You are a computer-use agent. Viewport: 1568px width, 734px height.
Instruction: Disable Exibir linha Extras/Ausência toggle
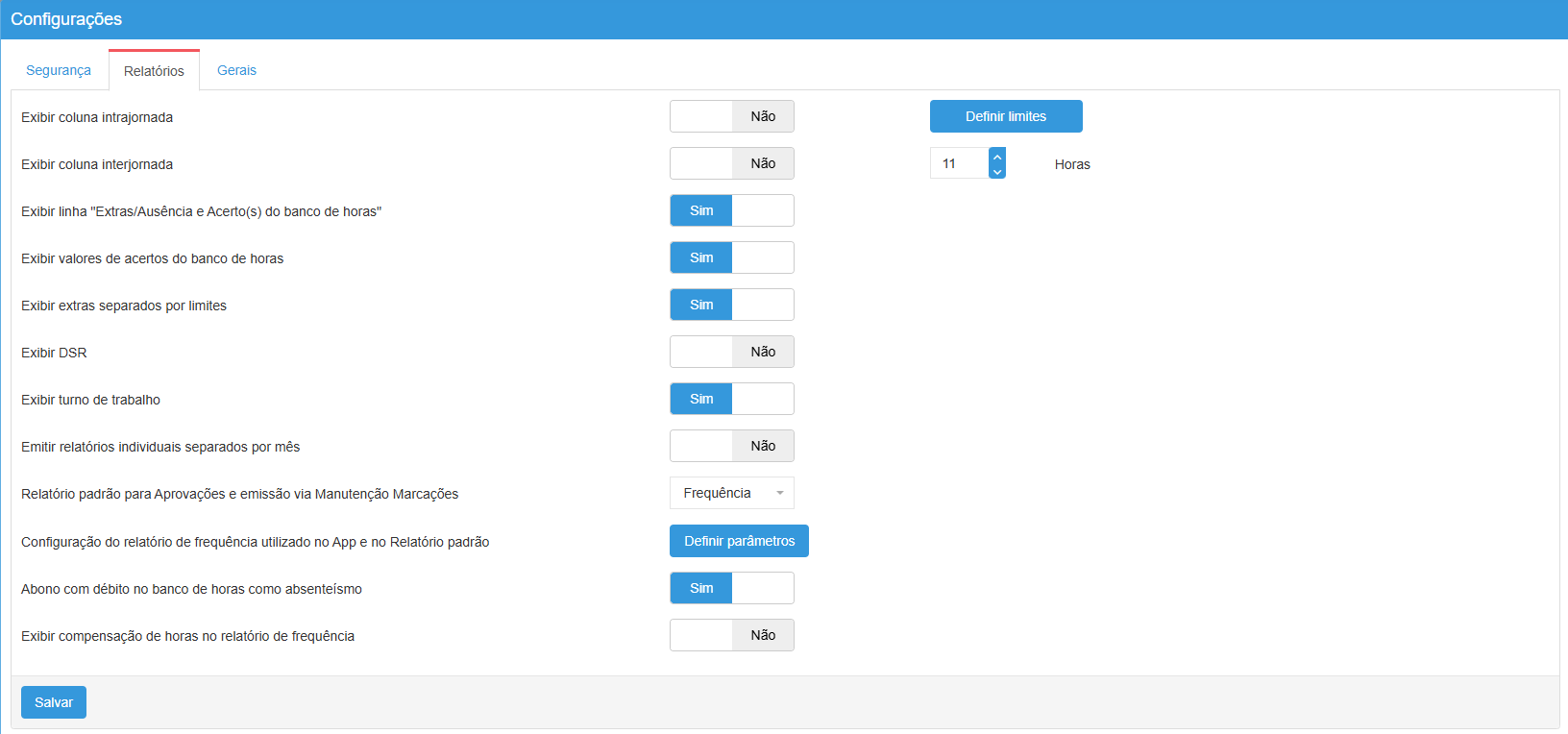(x=731, y=210)
